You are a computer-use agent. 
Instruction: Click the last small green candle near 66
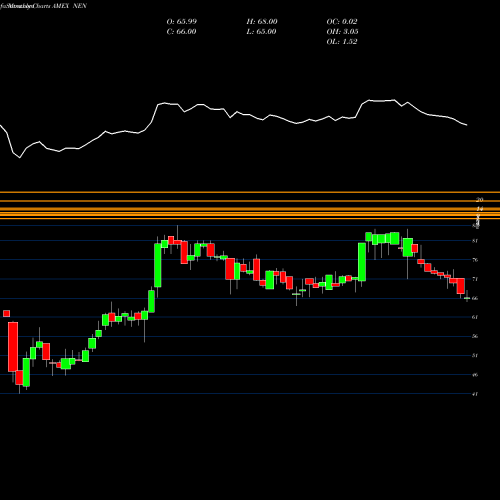pos(467,298)
